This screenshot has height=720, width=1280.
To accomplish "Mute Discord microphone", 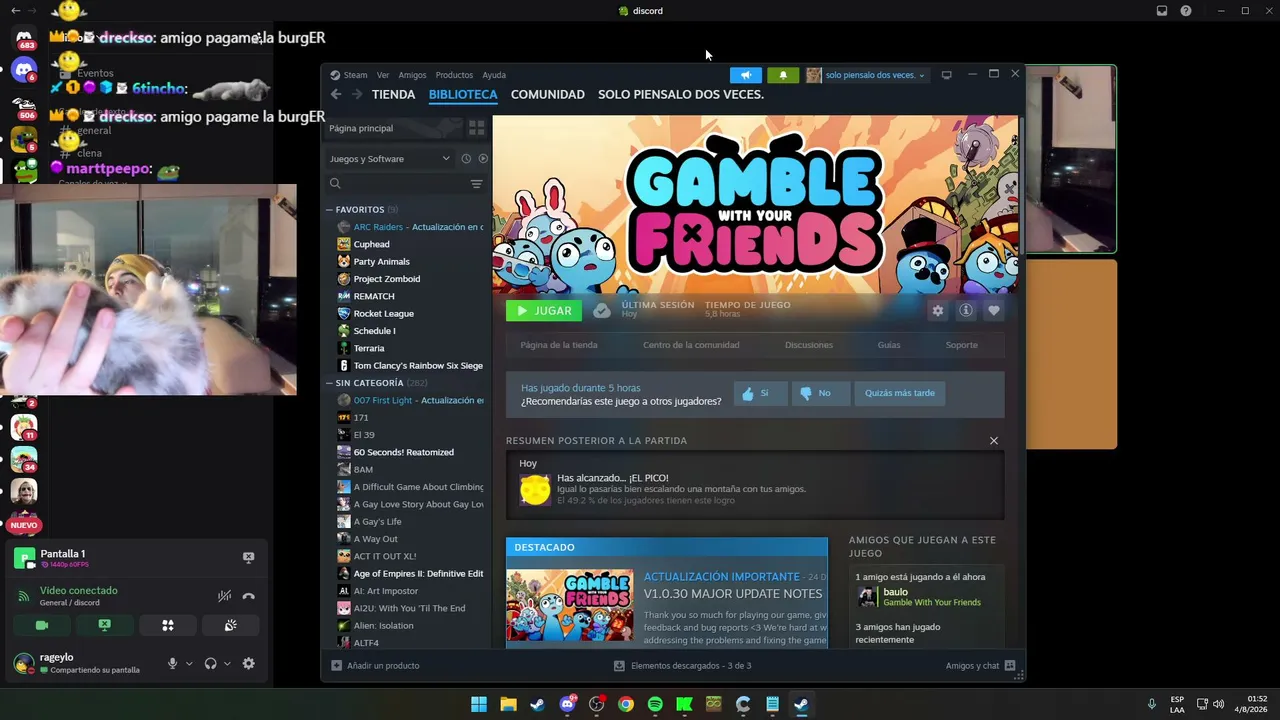I will 173,663.
